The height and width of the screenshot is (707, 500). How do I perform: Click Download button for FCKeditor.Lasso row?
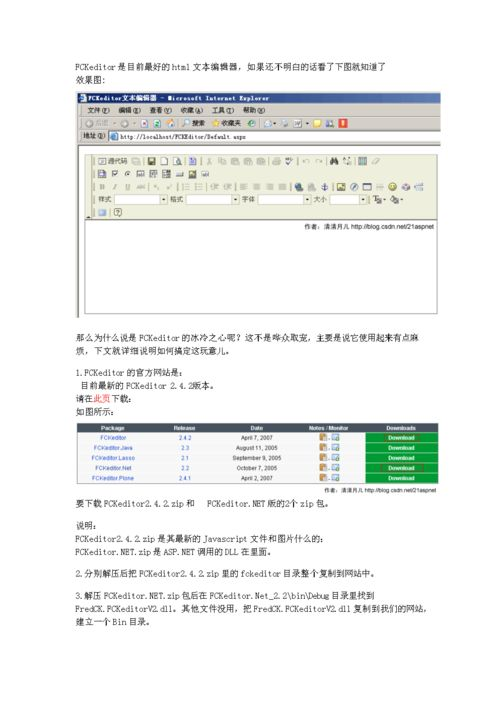(401, 458)
